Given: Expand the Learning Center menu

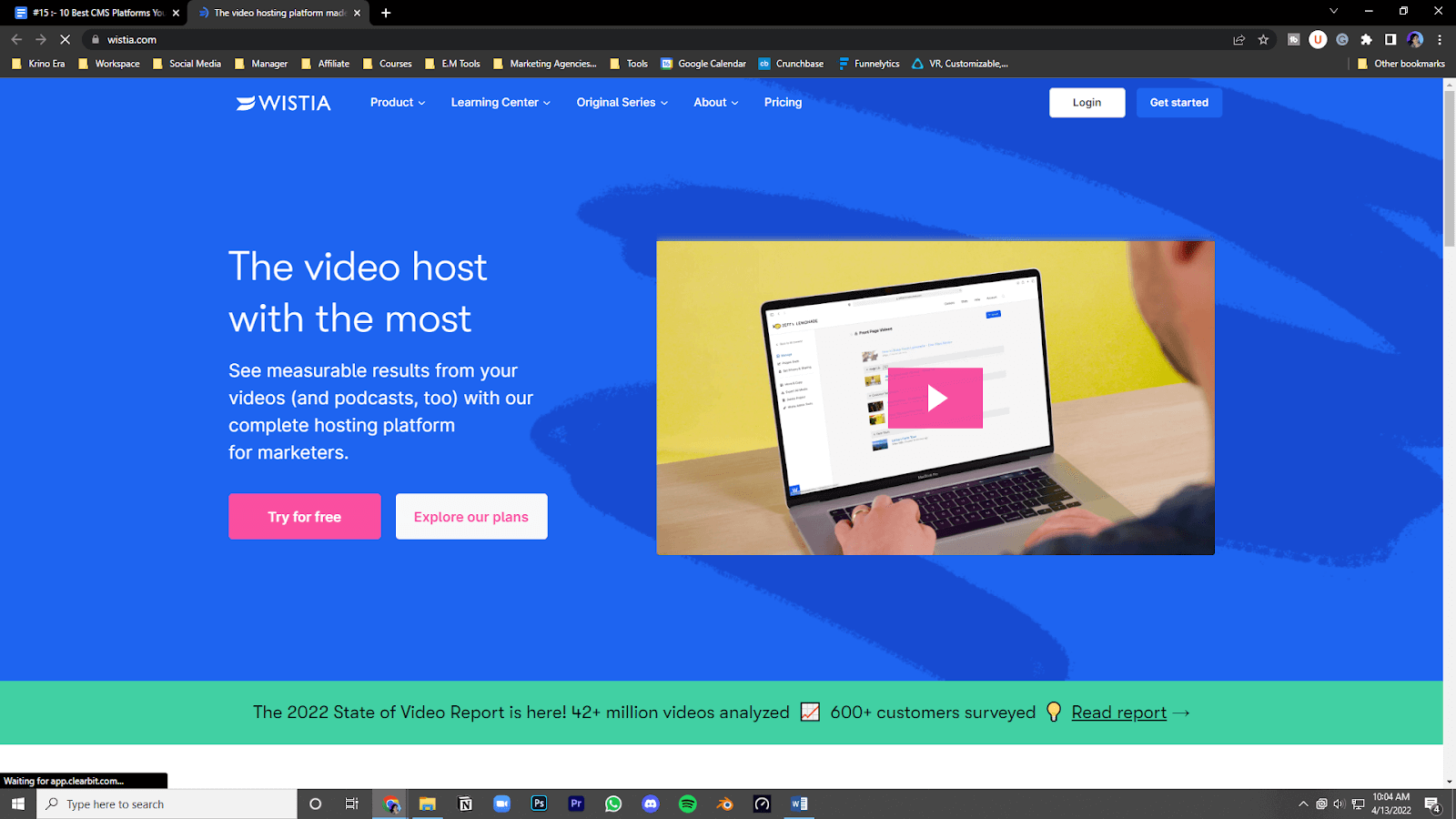Looking at the screenshot, I should click(x=500, y=103).
